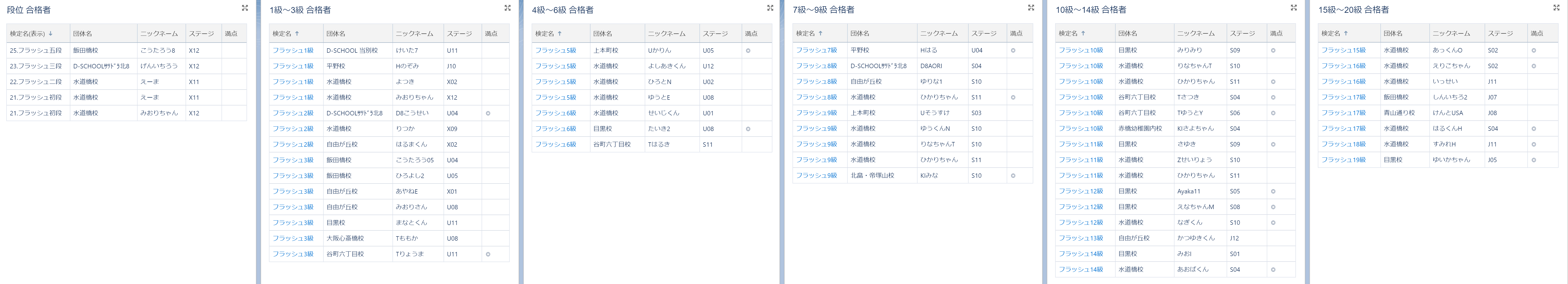The height and width of the screenshot is (284, 1568).
Task: Expand the 10級〜14級 合格者 panel to fullscreen
Action: coord(1294,8)
